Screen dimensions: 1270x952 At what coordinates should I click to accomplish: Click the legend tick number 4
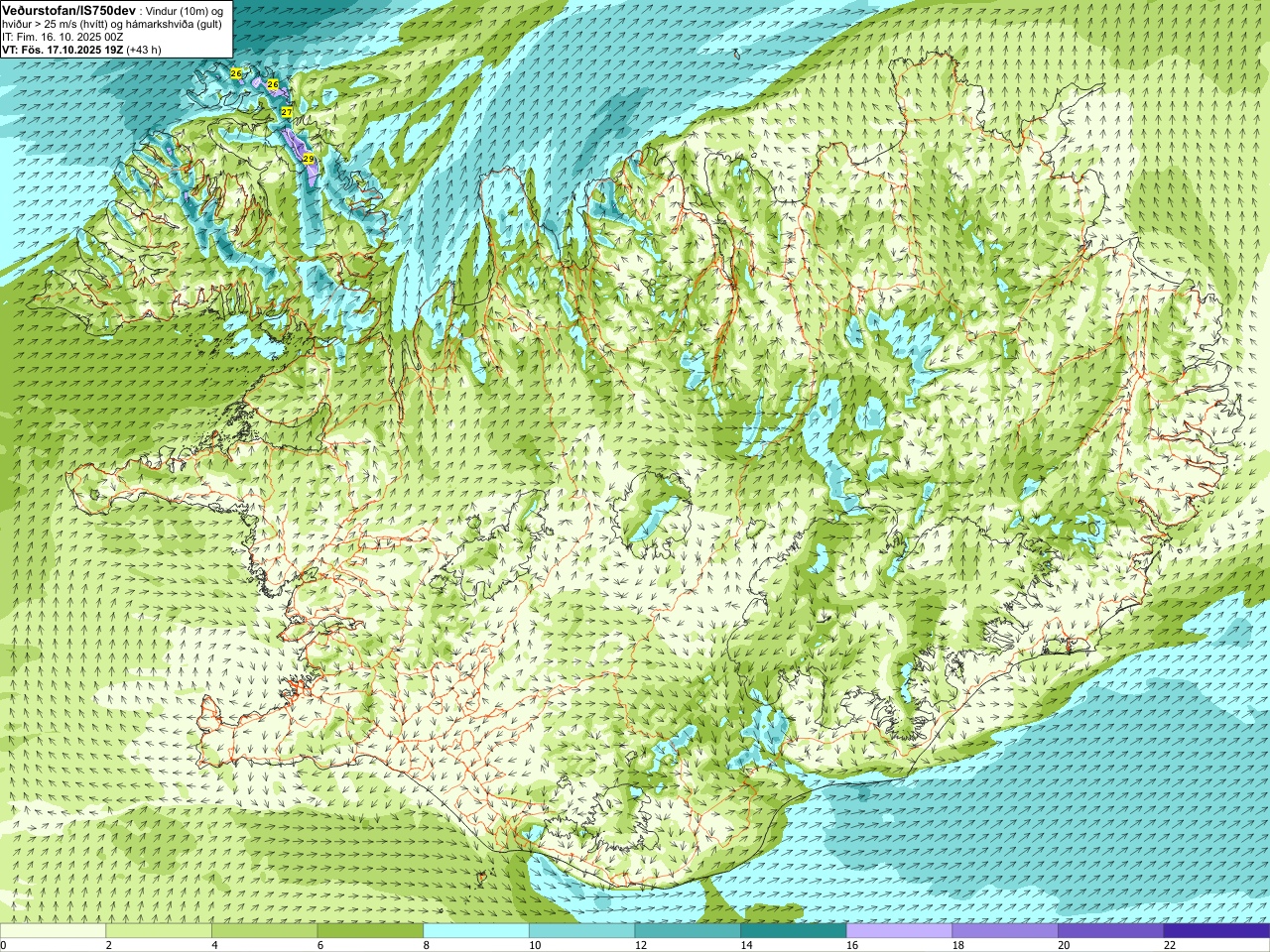(214, 945)
